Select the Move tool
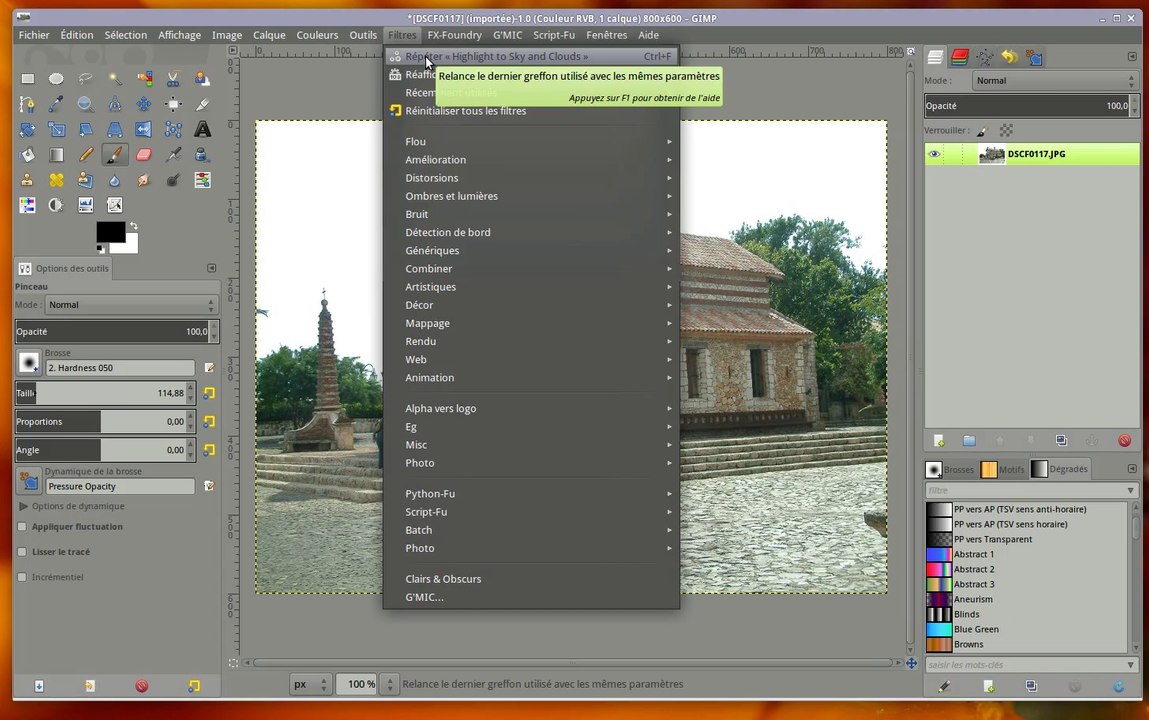 [x=144, y=104]
